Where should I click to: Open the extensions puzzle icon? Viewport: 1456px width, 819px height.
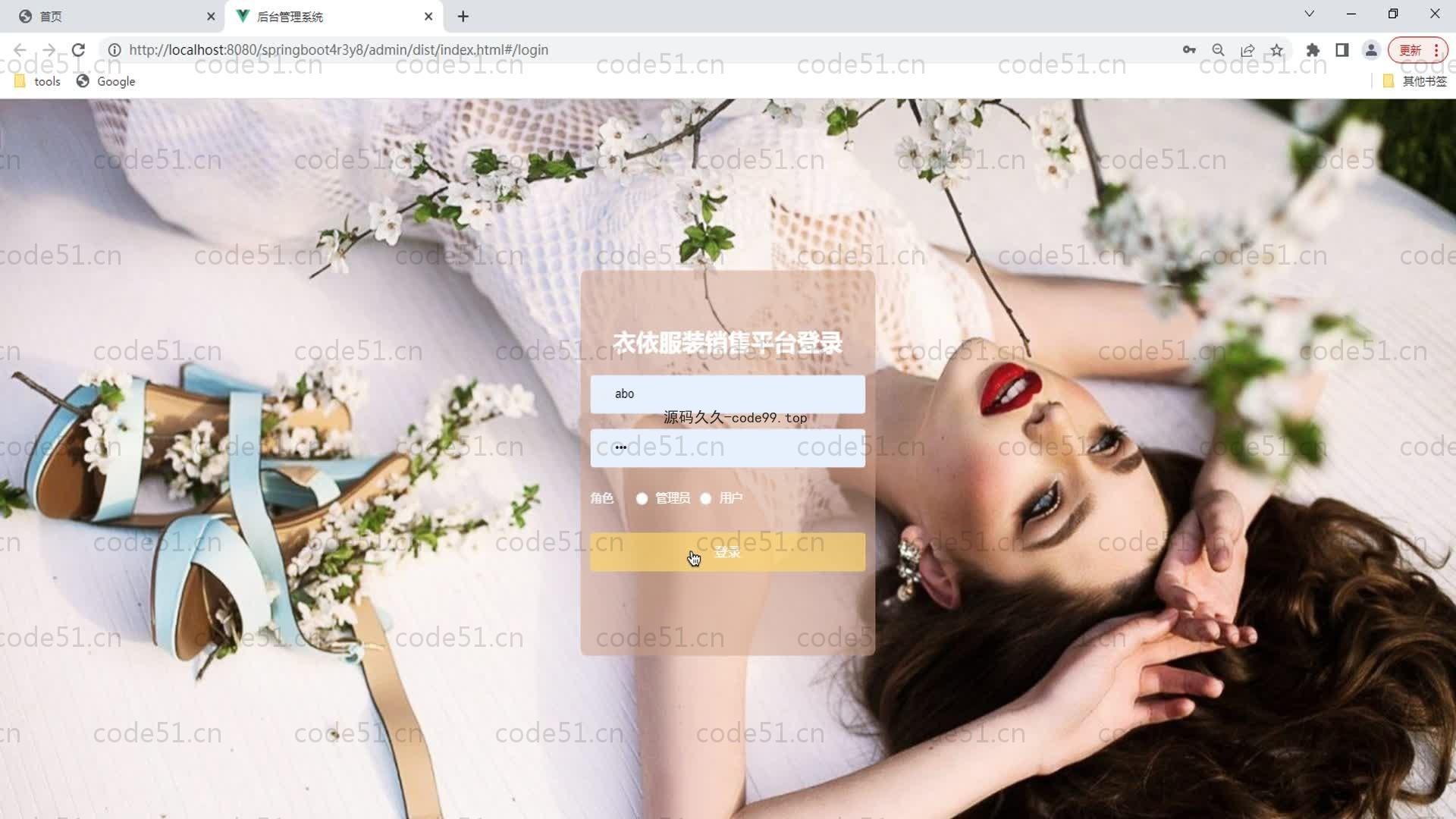click(1313, 50)
